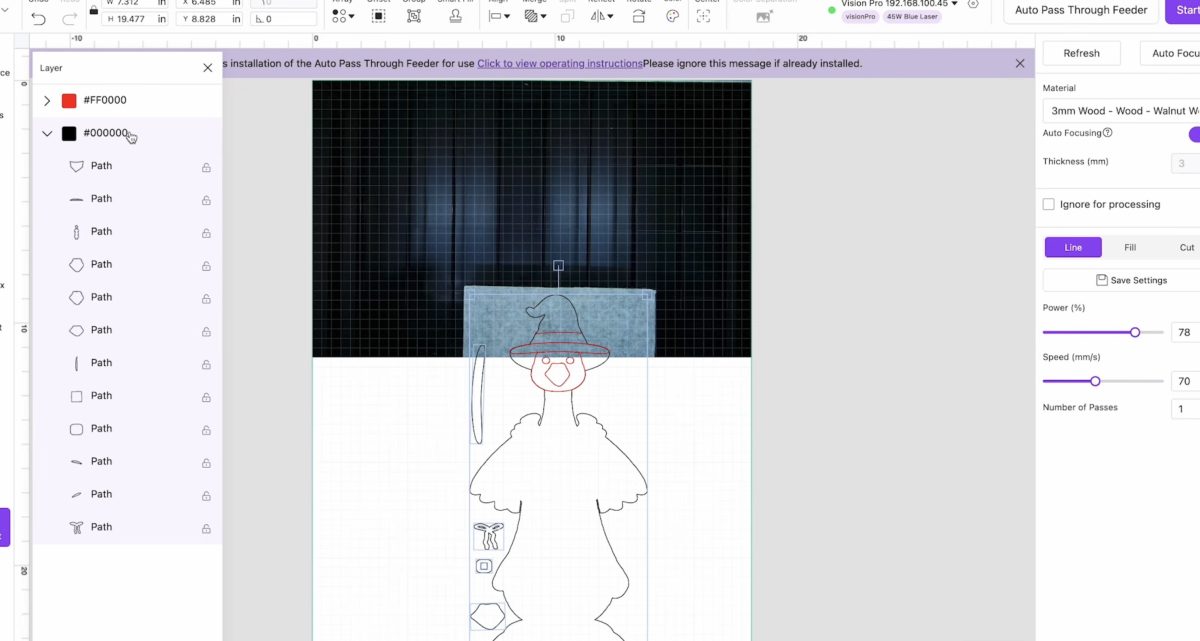Select the bottle-shaped Path layer

click(x=127, y=232)
